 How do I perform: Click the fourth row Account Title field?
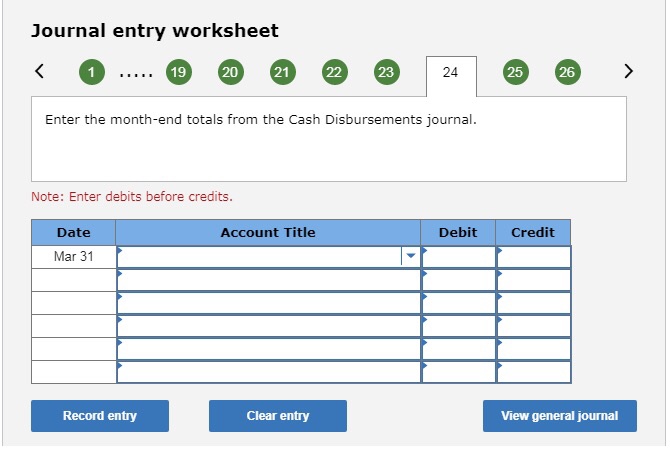click(x=269, y=326)
